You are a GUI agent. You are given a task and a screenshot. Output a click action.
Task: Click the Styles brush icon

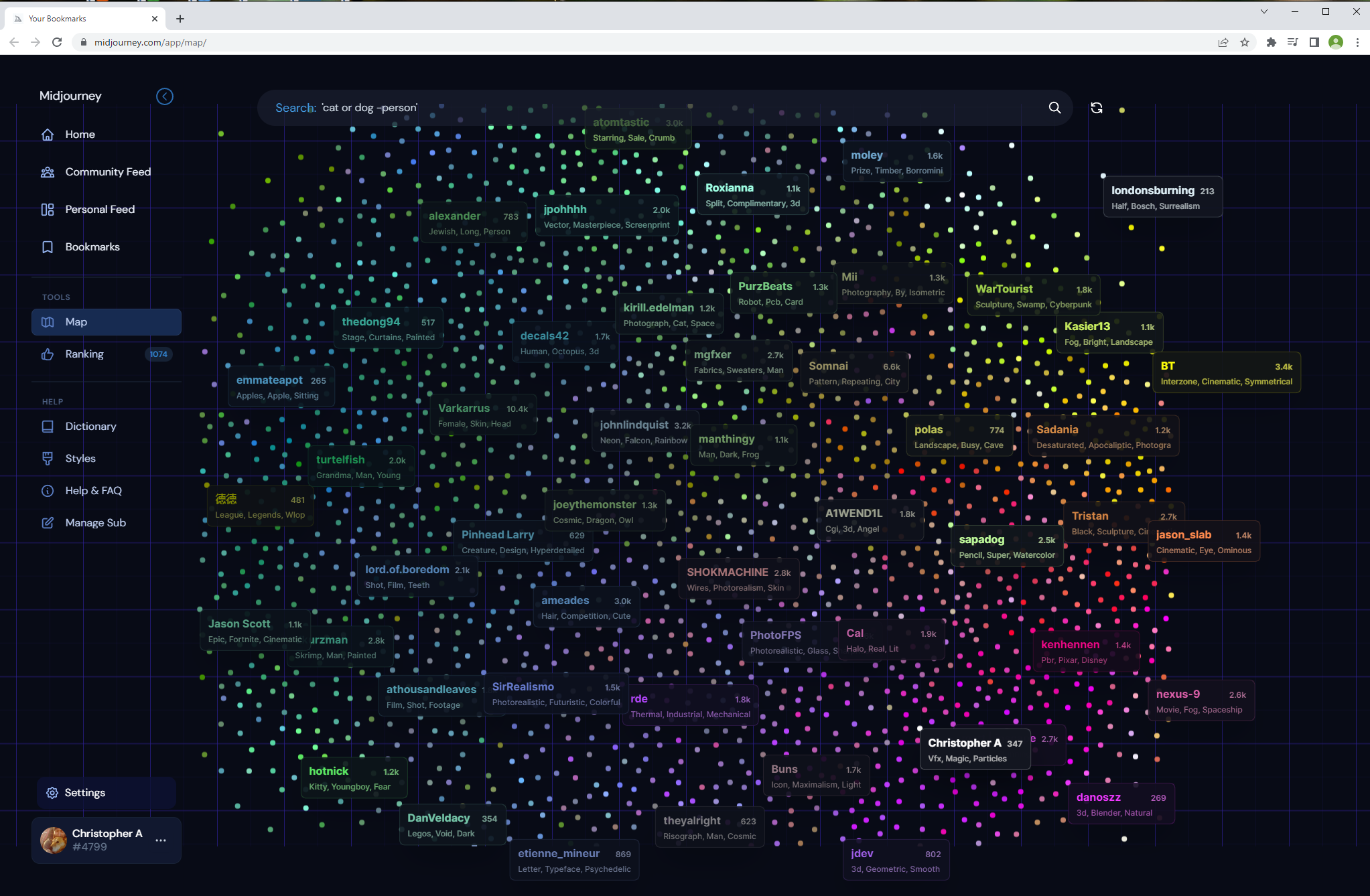(48, 459)
